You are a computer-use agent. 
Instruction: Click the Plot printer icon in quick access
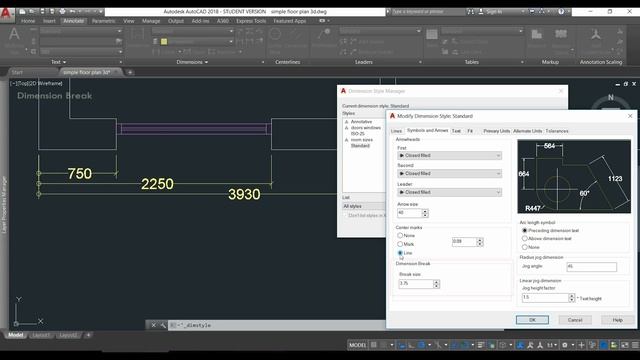pyautogui.click(x=62, y=11)
